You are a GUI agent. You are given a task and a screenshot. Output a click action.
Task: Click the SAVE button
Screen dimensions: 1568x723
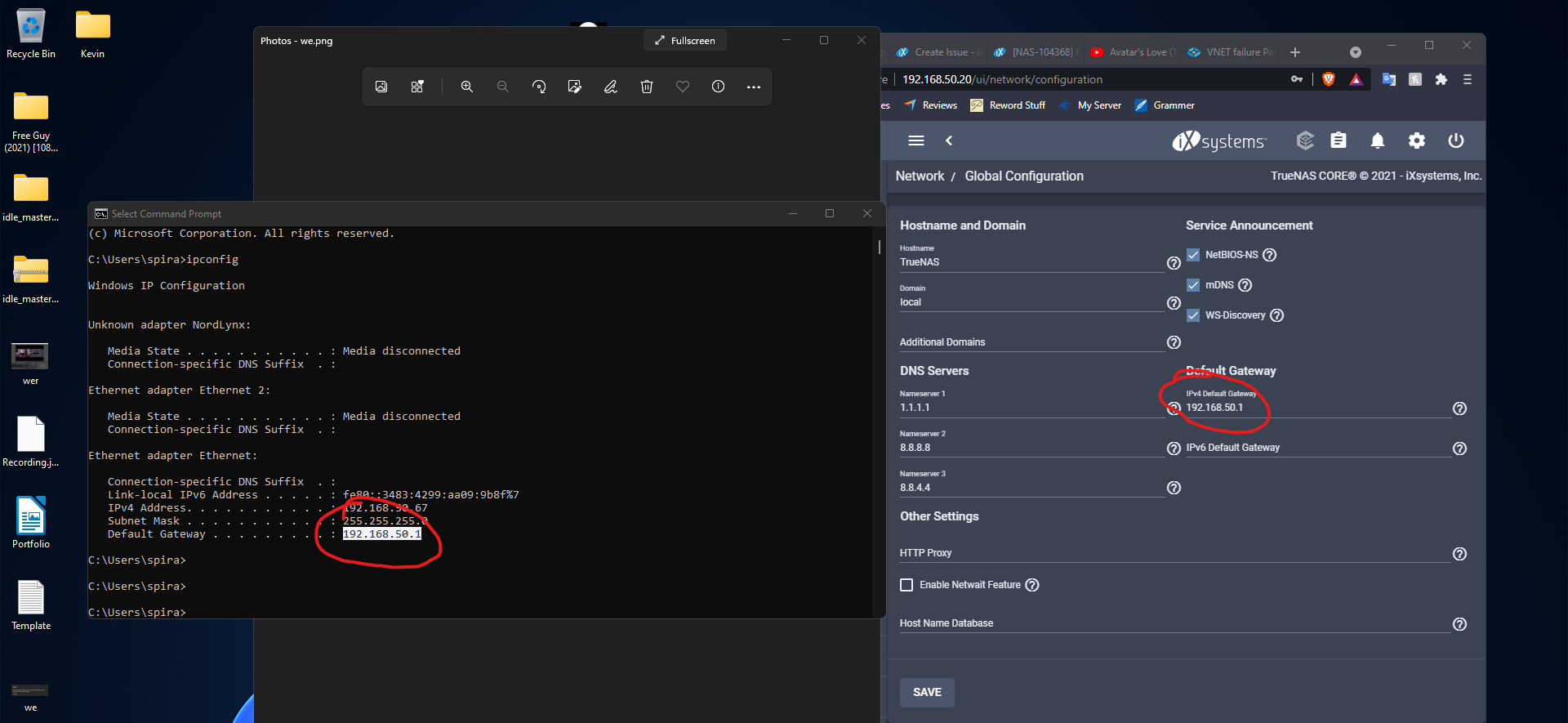coord(927,692)
